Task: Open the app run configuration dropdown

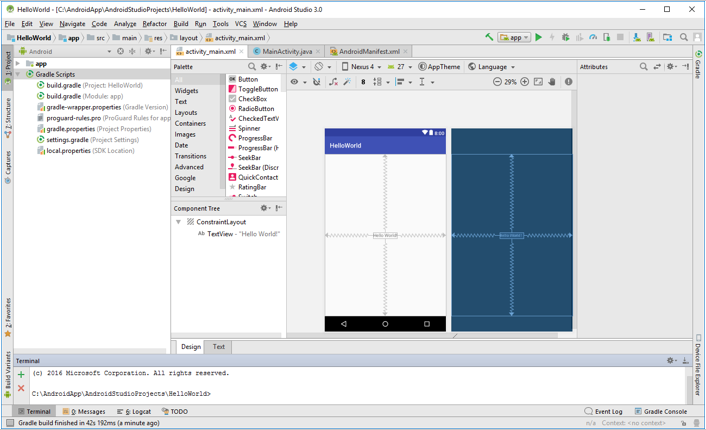Action: pyautogui.click(x=514, y=37)
